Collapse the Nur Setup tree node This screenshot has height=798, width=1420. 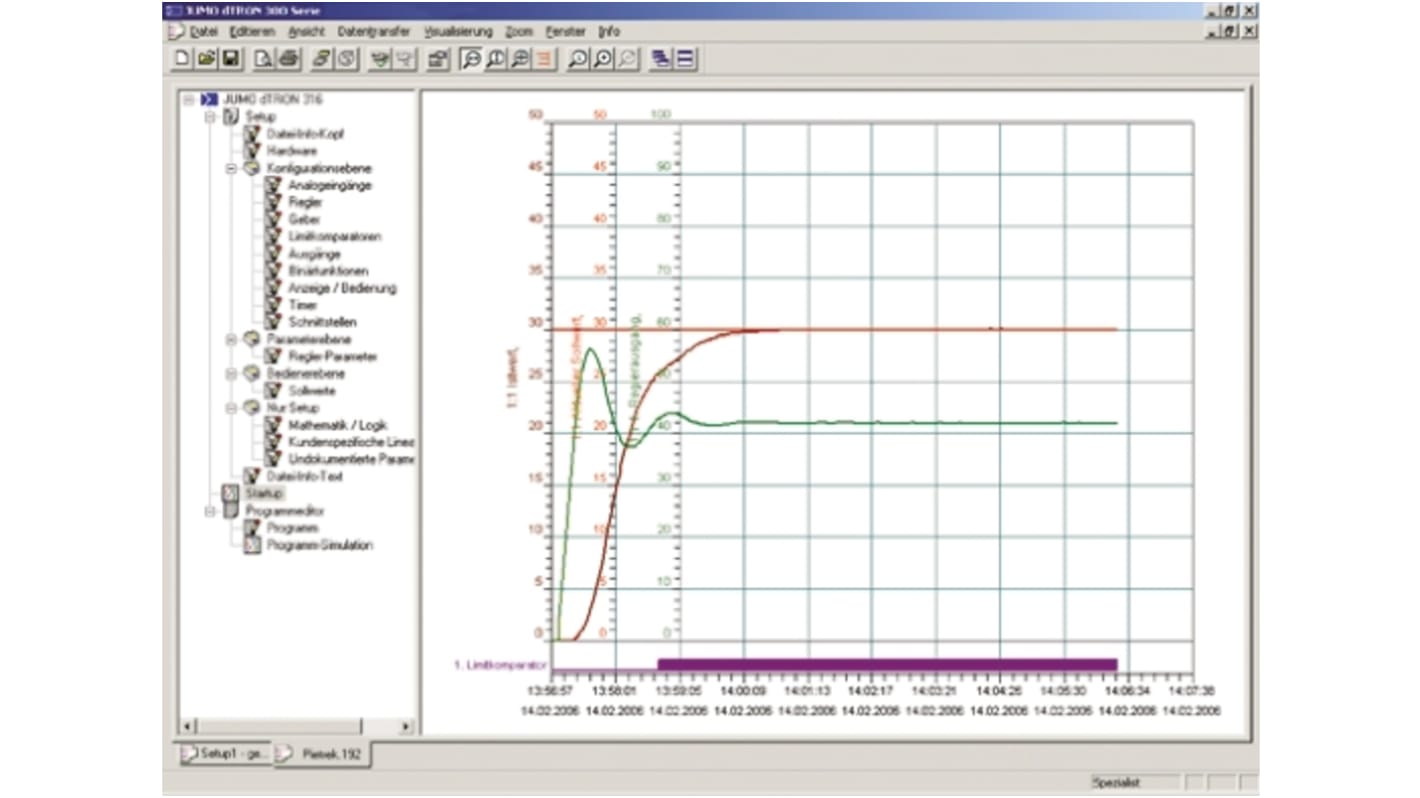232,406
